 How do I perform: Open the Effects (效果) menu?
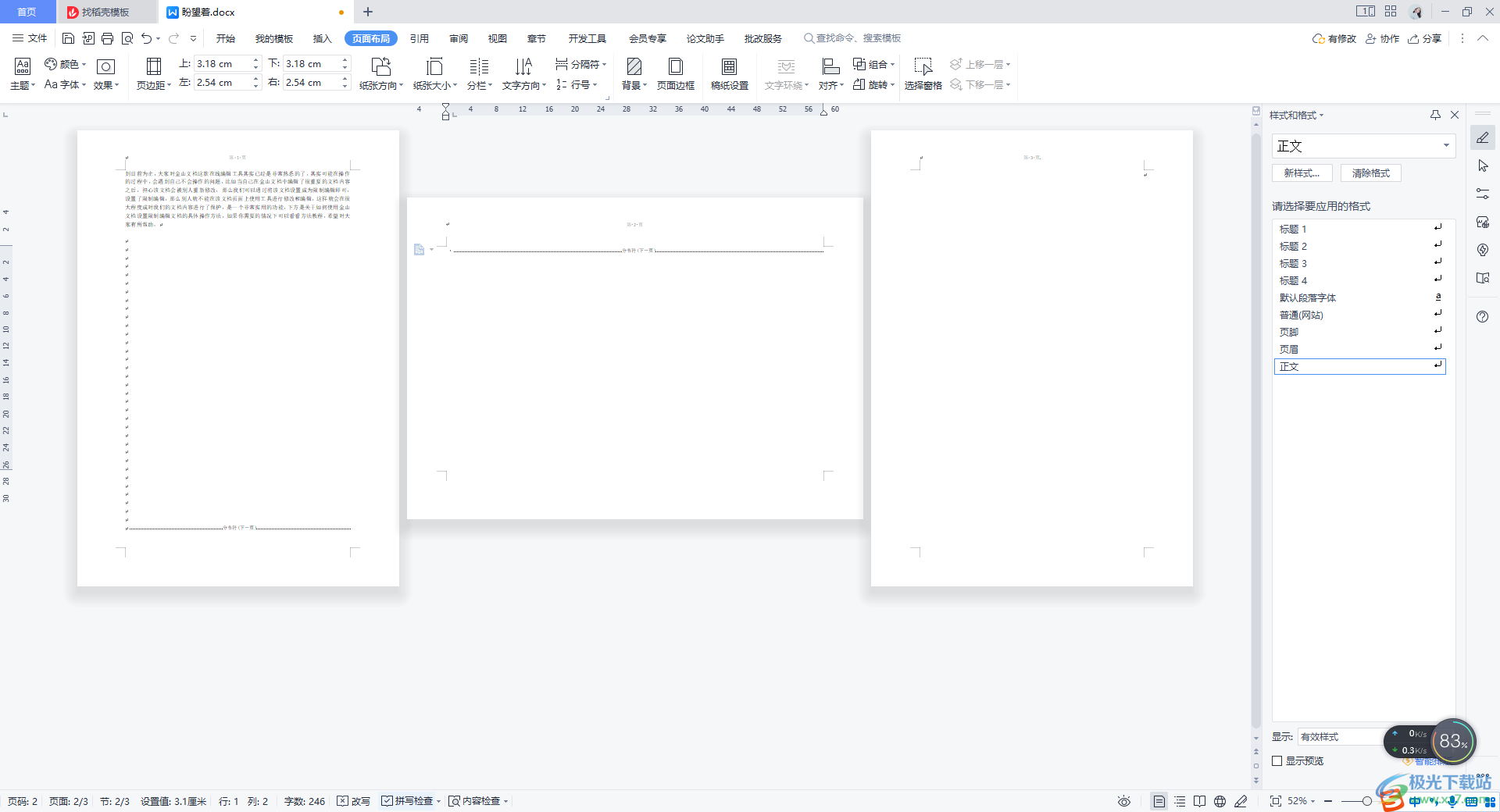(106, 74)
